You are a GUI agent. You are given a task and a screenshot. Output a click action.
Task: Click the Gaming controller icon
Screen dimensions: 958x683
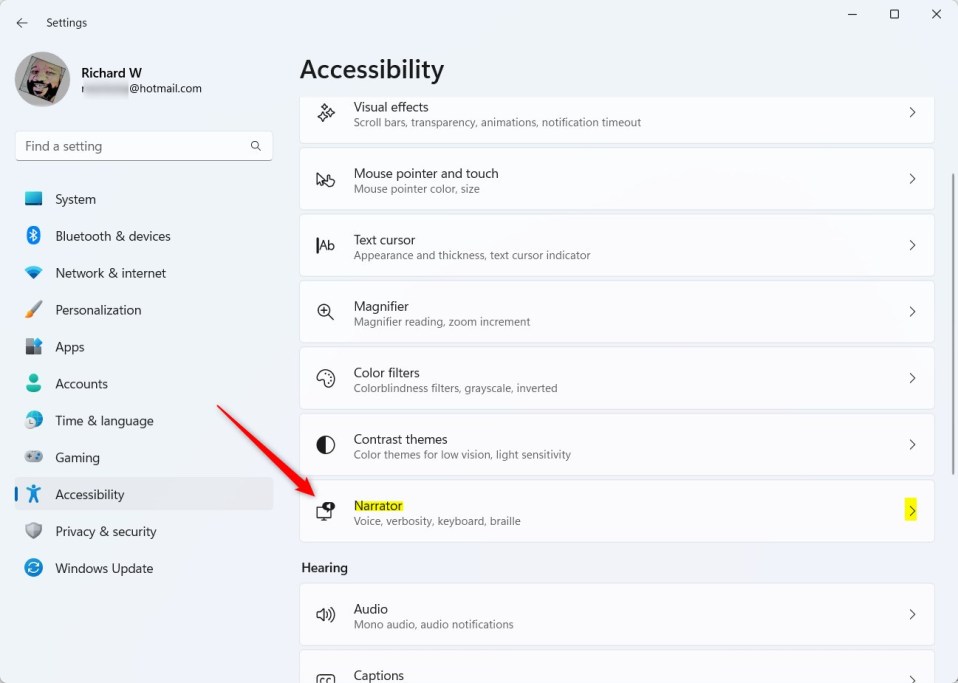[34, 457]
